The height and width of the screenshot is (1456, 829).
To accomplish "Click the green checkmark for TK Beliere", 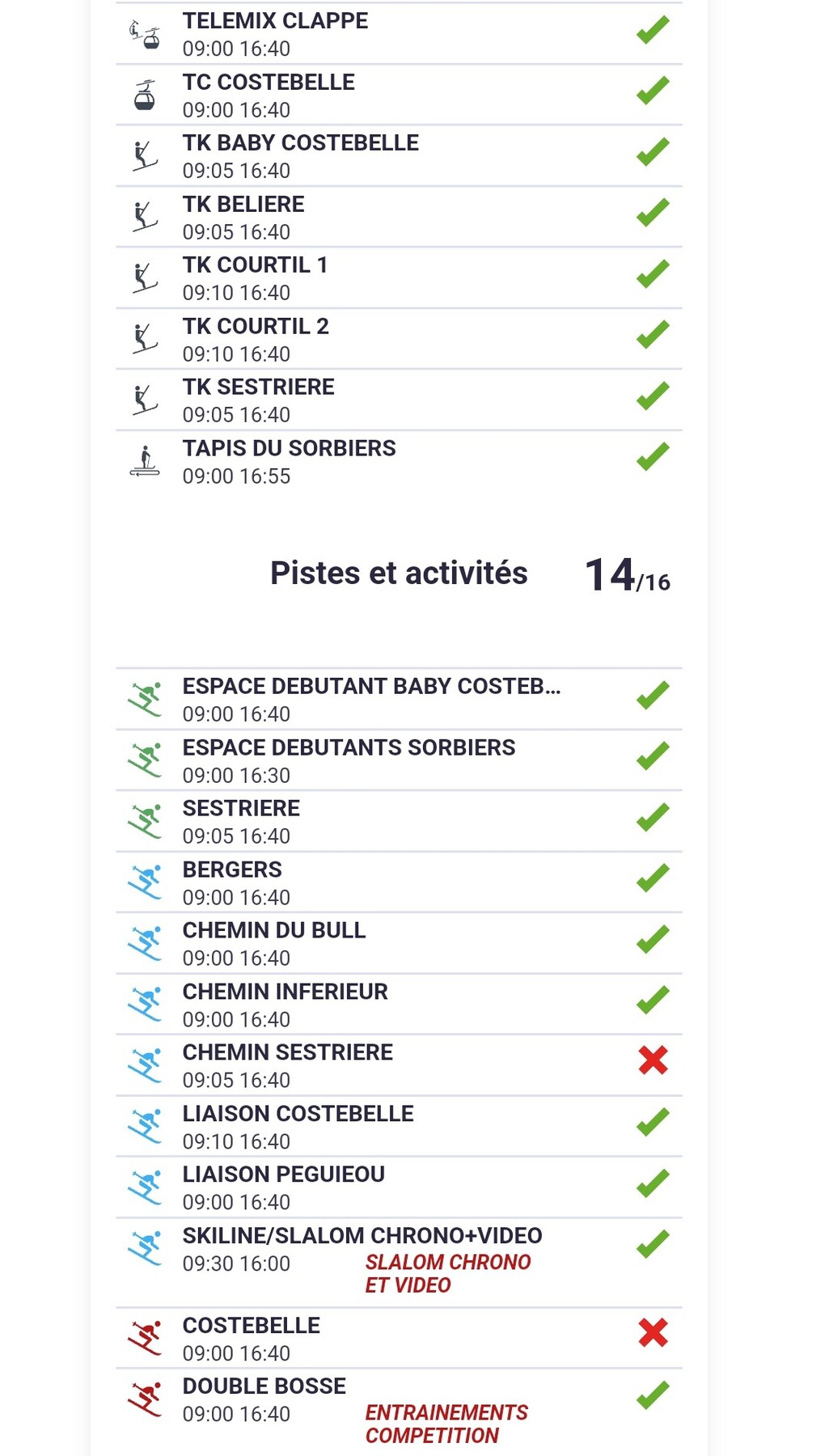I will (x=653, y=212).
